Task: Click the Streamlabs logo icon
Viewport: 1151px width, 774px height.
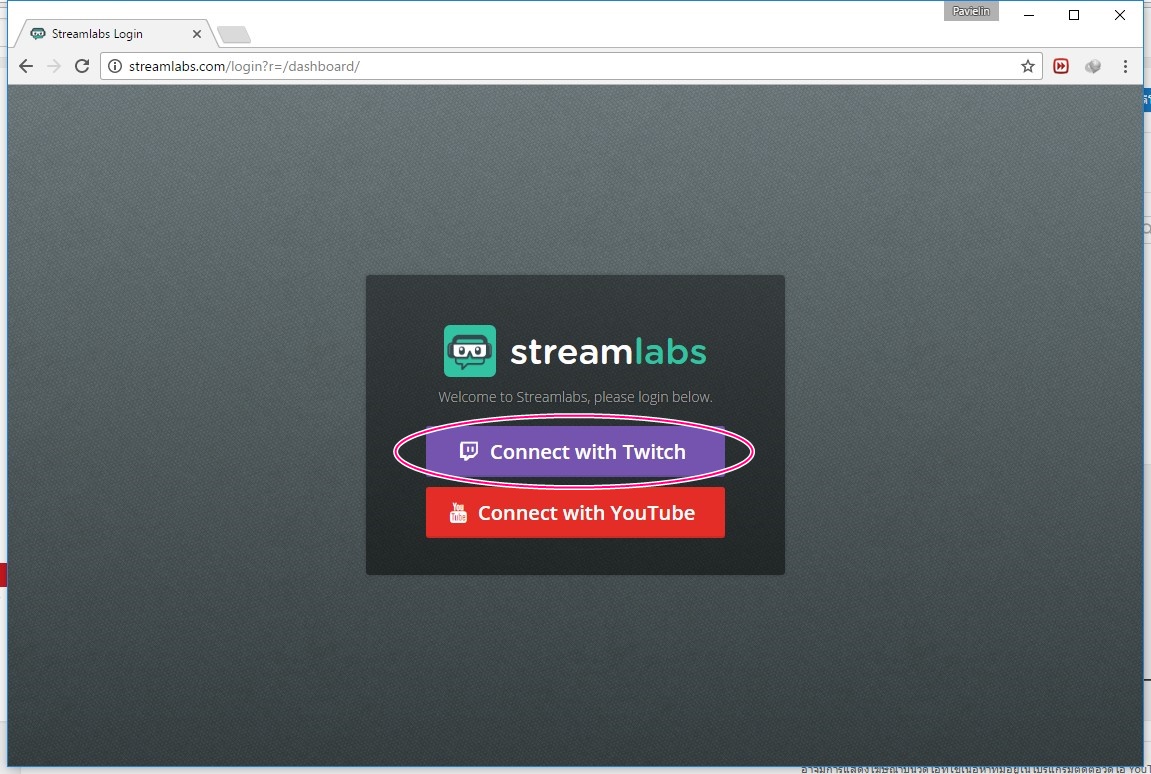Action: 470,351
